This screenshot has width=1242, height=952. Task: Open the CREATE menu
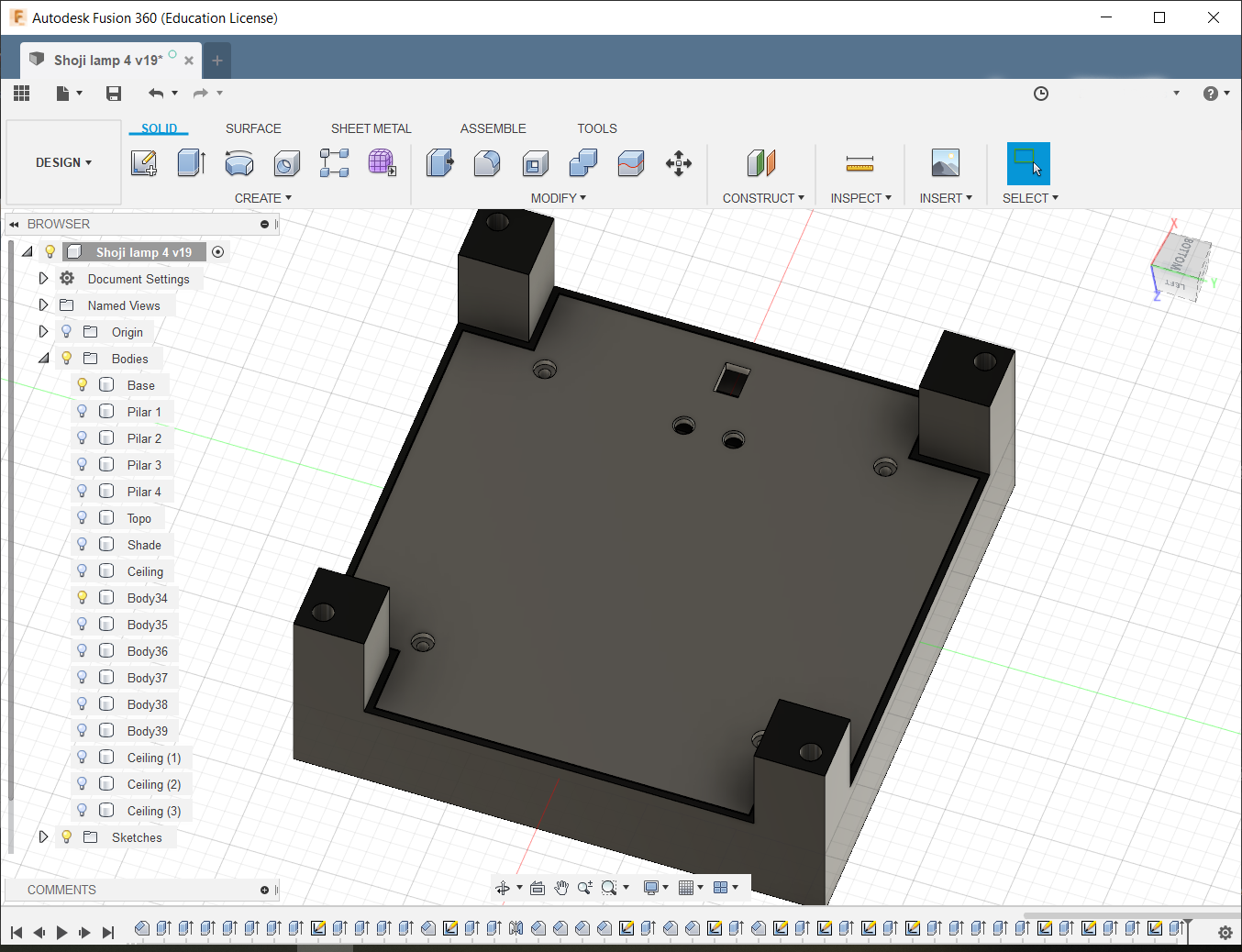pyautogui.click(x=263, y=198)
